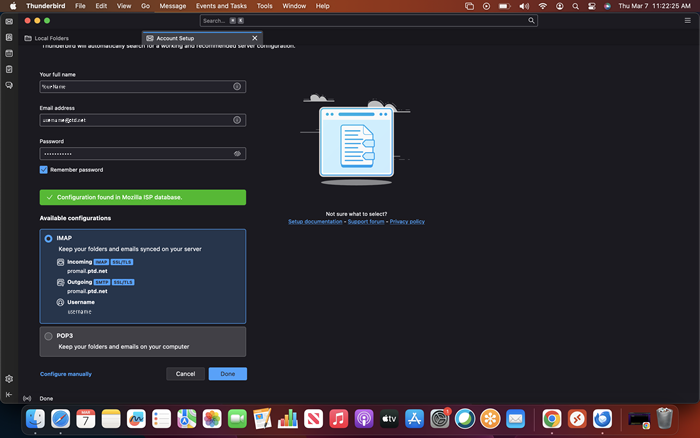
Task: Open the Tasks space in the sidebar
Action: coord(9,69)
